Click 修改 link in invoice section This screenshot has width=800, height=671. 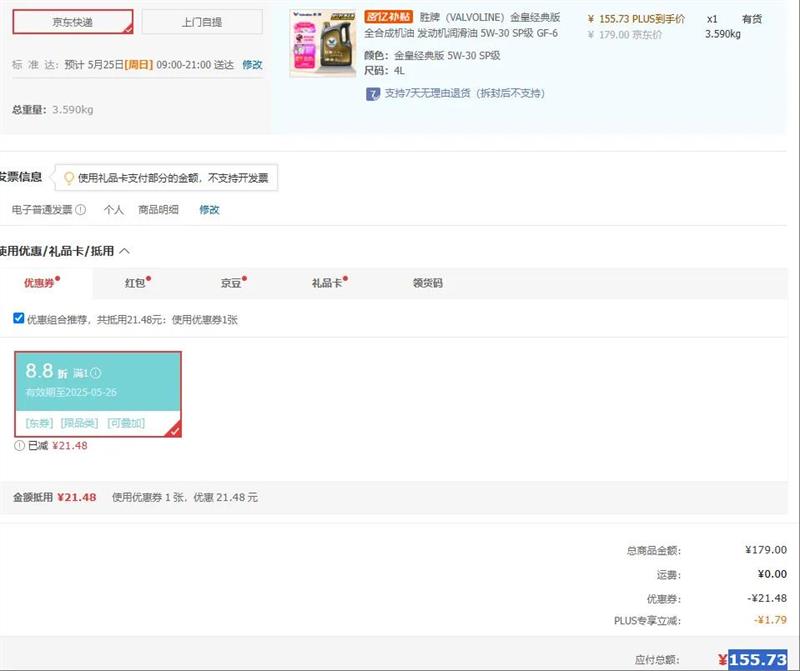pos(209,210)
